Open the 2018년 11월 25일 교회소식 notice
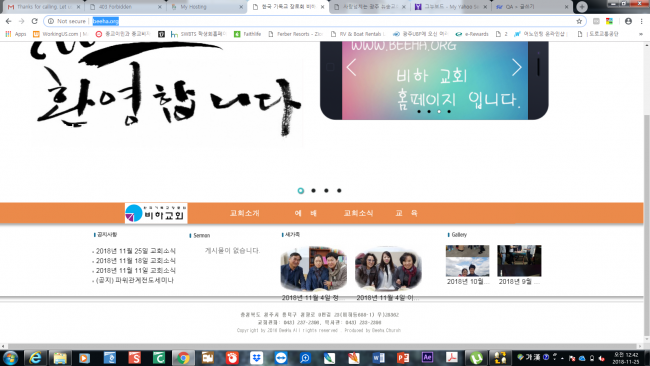 (x=136, y=251)
